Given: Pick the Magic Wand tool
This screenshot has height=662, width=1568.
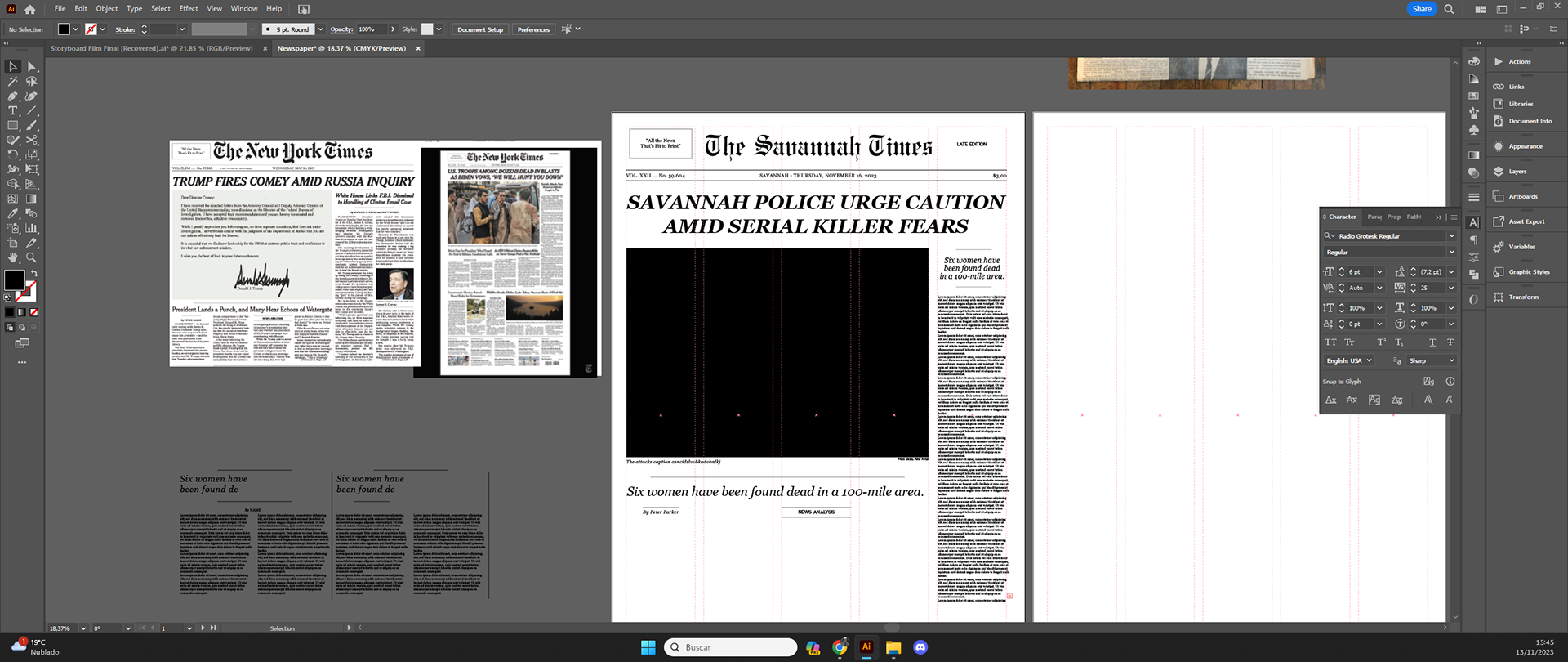Looking at the screenshot, I should (x=13, y=81).
